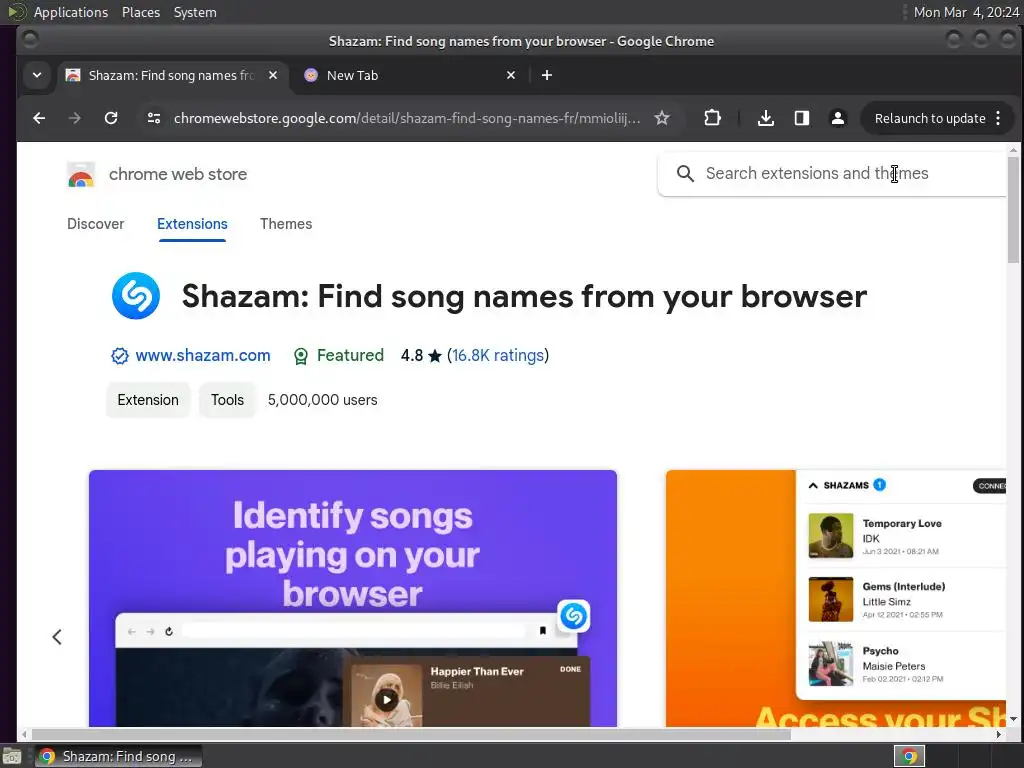Open Chrome downloads icon

[766, 118]
